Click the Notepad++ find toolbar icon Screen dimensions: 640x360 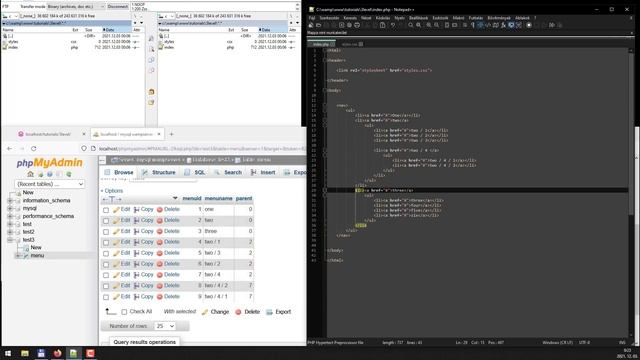pos(411,25)
